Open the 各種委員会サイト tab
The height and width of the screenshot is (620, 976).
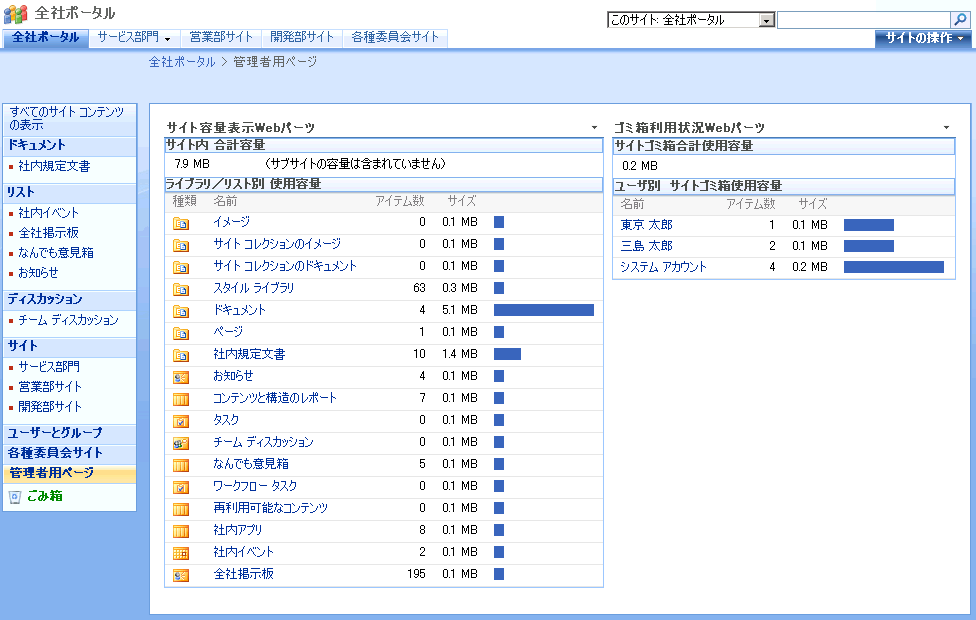click(395, 38)
